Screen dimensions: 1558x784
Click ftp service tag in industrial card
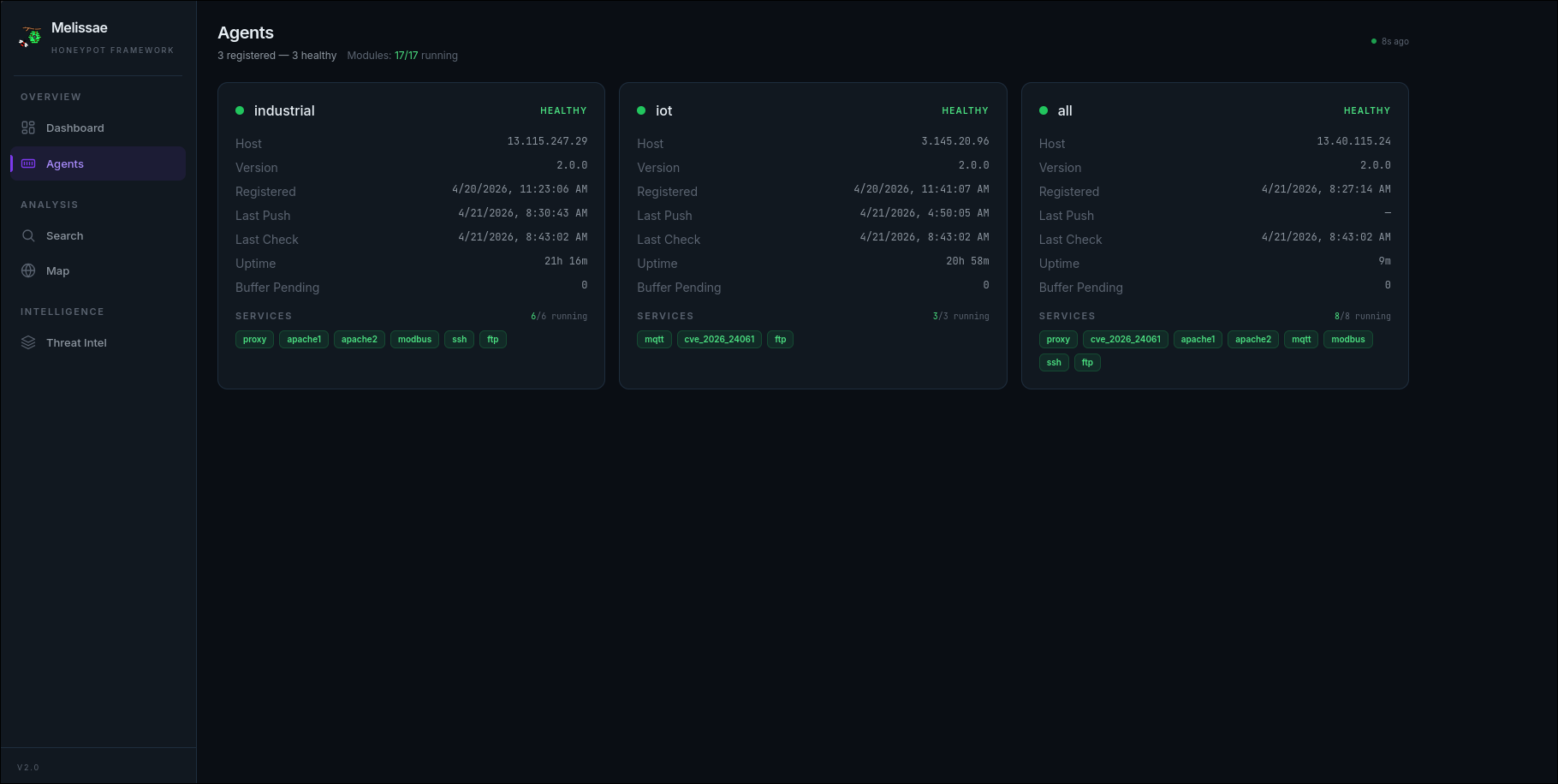pyautogui.click(x=493, y=339)
